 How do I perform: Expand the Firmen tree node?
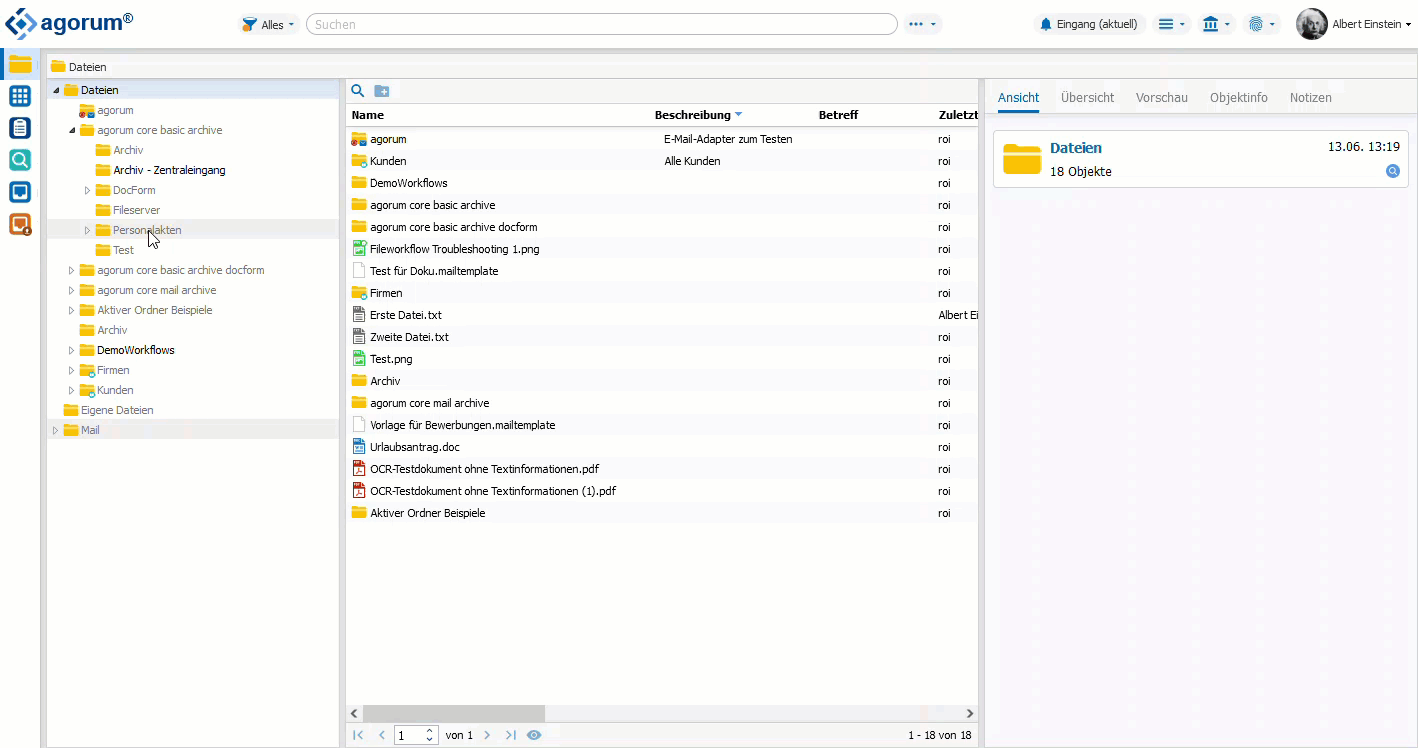pyautogui.click(x=71, y=370)
